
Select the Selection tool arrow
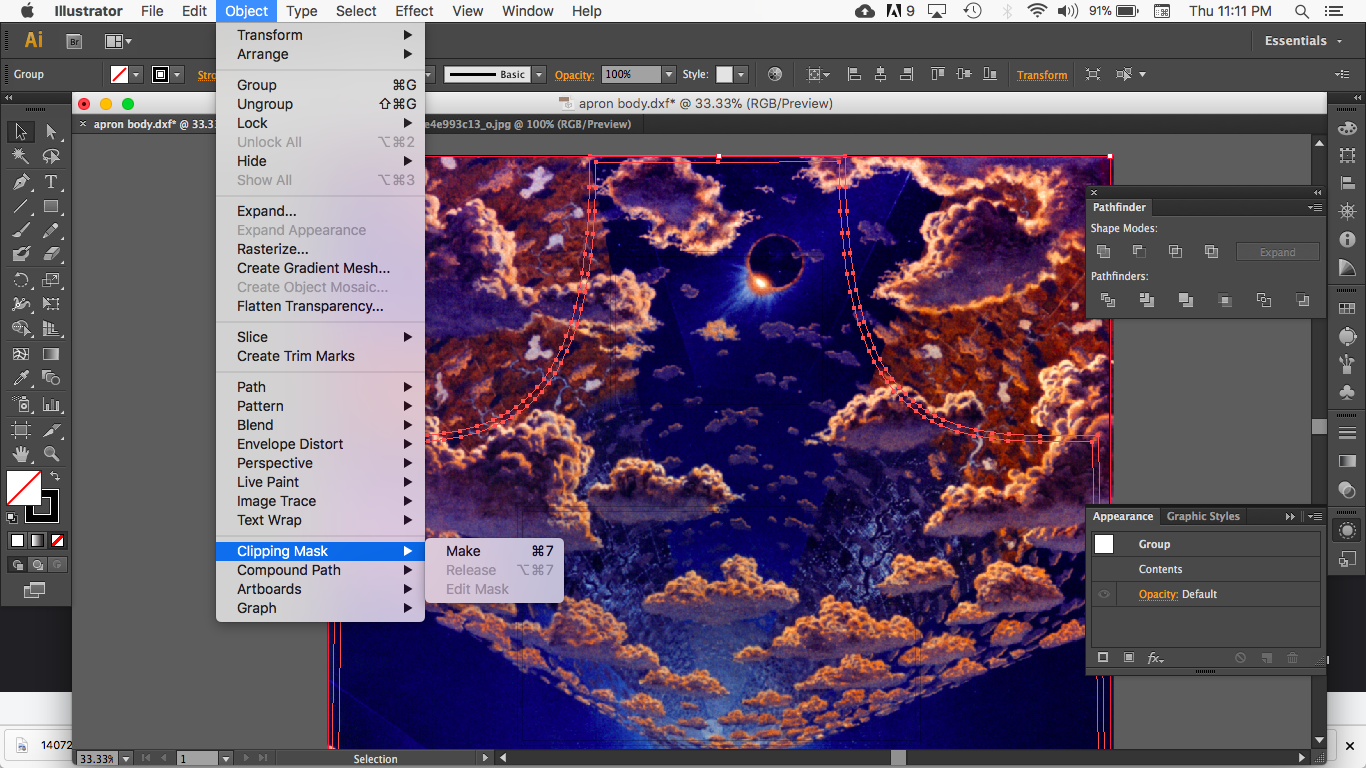click(x=20, y=132)
